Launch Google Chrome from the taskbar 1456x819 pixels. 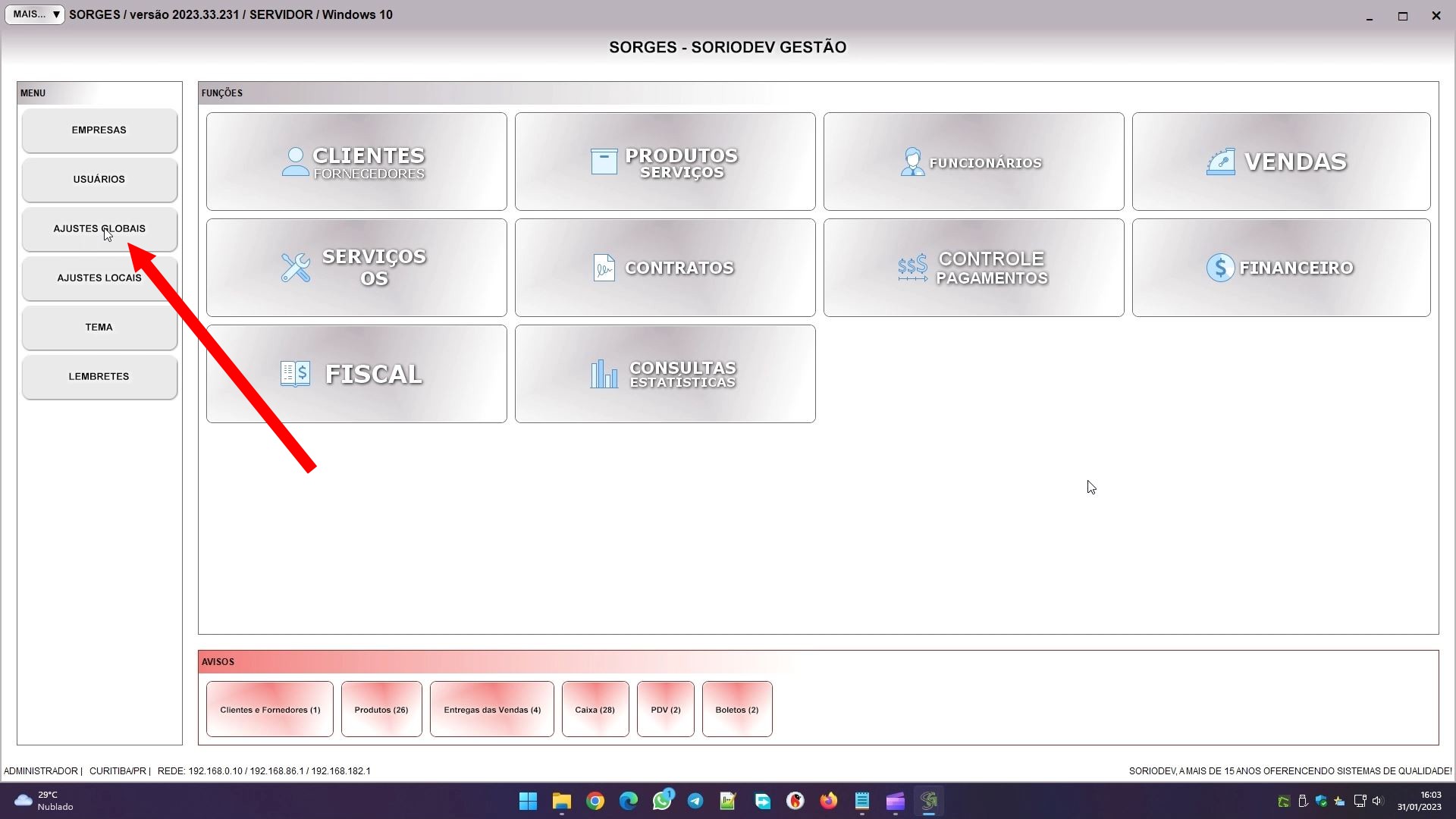tap(595, 801)
